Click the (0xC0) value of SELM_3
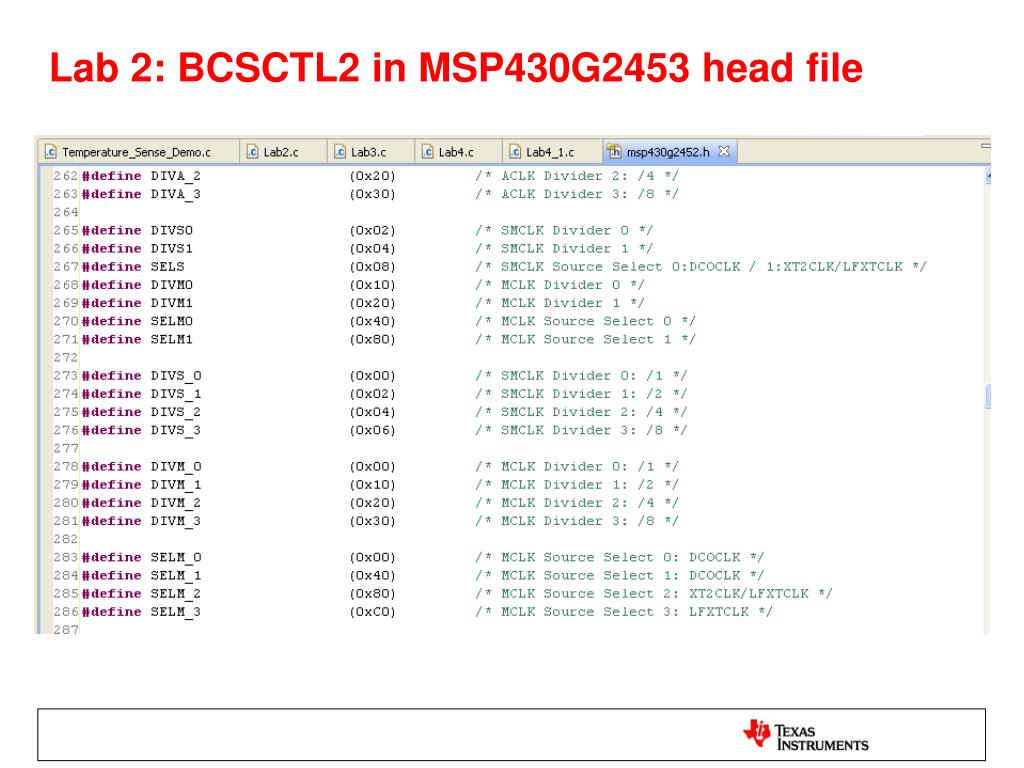 (372, 613)
